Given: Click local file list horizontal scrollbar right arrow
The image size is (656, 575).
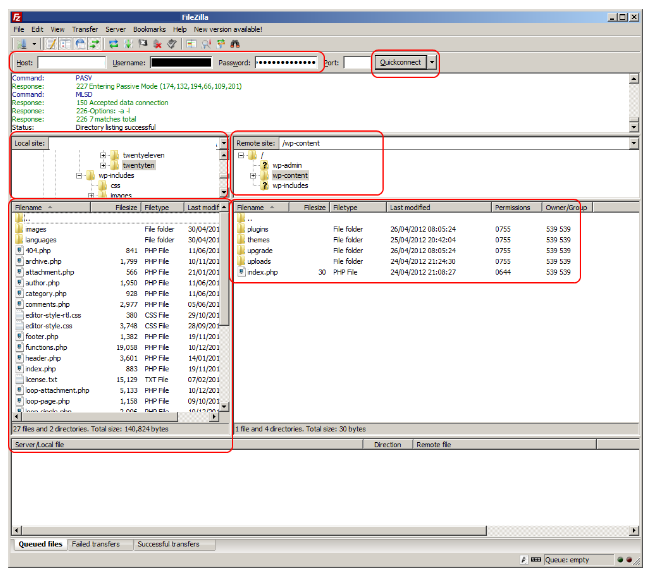Looking at the screenshot, I should [x=214, y=417].
